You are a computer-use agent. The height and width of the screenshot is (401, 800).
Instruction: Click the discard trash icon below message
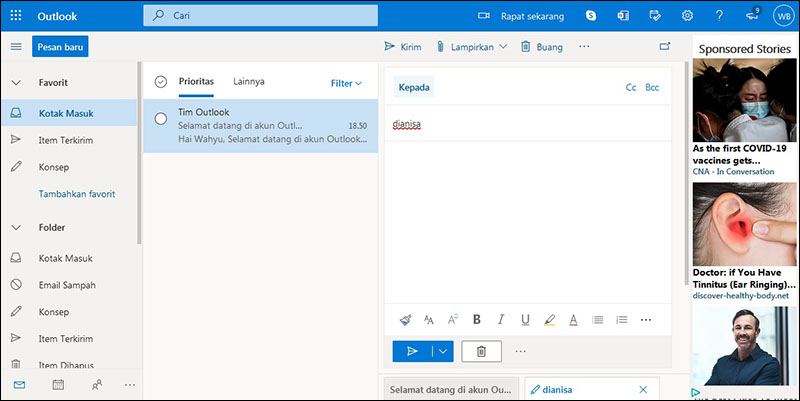(481, 351)
